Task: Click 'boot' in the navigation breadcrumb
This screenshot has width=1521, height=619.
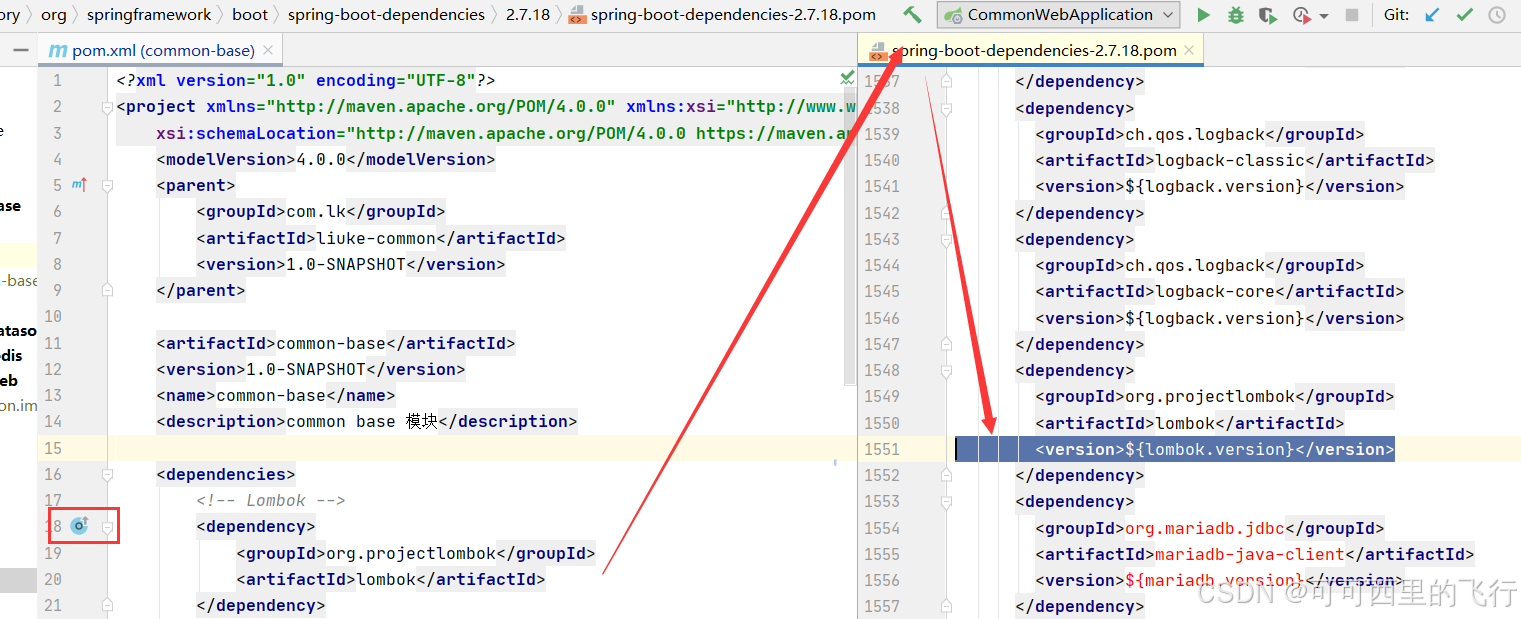Action: pyautogui.click(x=250, y=15)
